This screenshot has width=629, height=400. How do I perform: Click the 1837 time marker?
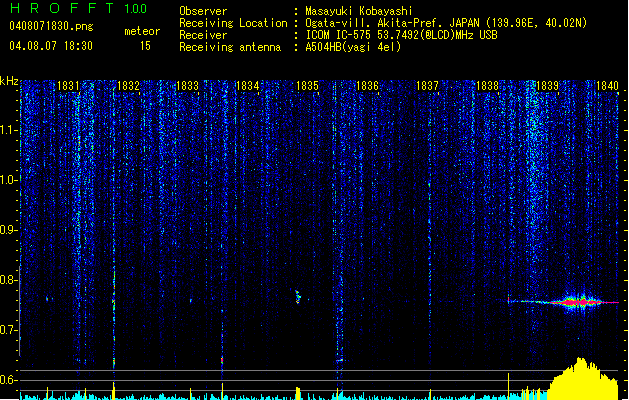coord(427,86)
